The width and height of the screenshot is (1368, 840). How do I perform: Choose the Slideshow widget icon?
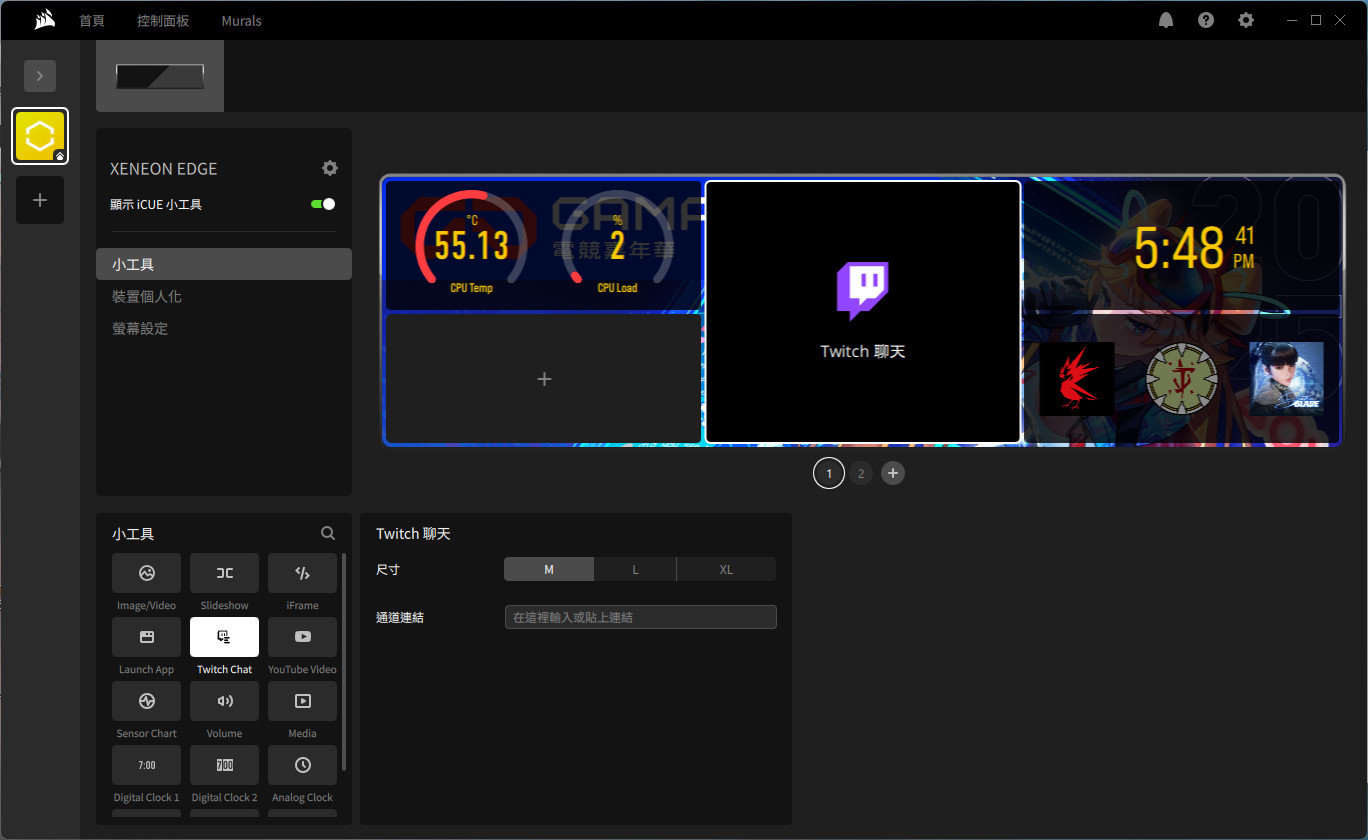coord(225,573)
